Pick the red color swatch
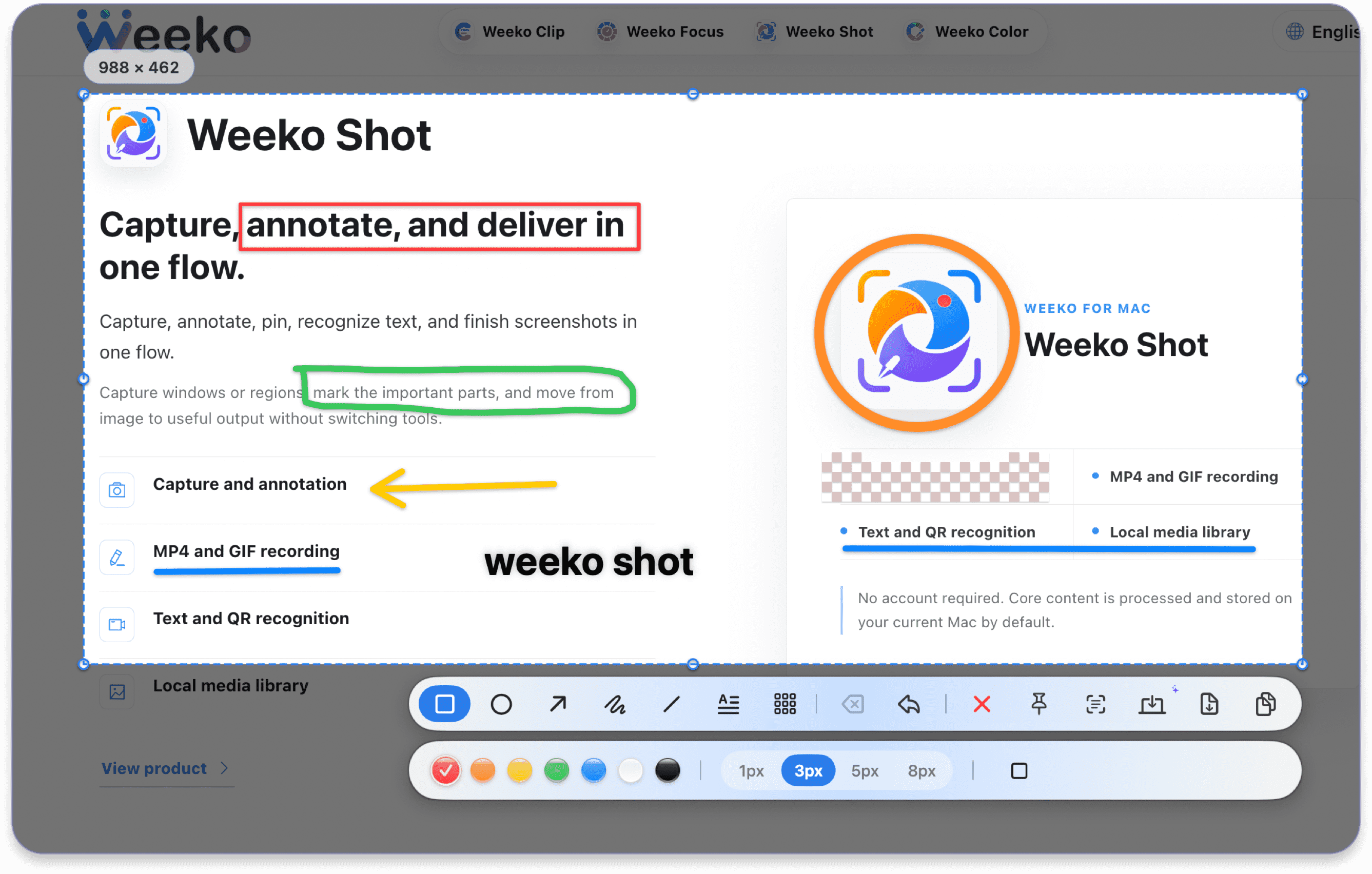The width and height of the screenshot is (1372, 874). tap(445, 771)
